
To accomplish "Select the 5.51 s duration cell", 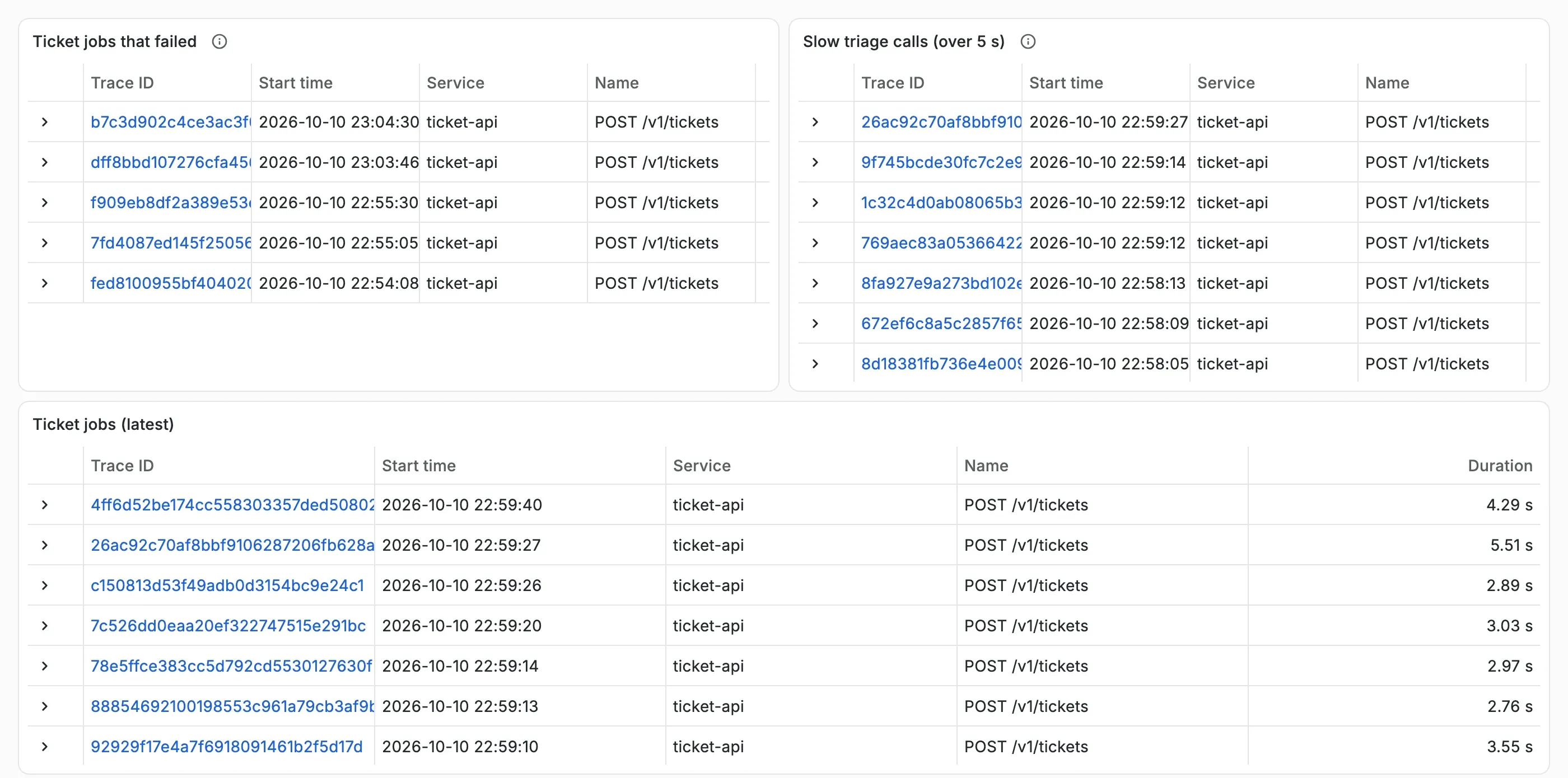I will click(1511, 545).
